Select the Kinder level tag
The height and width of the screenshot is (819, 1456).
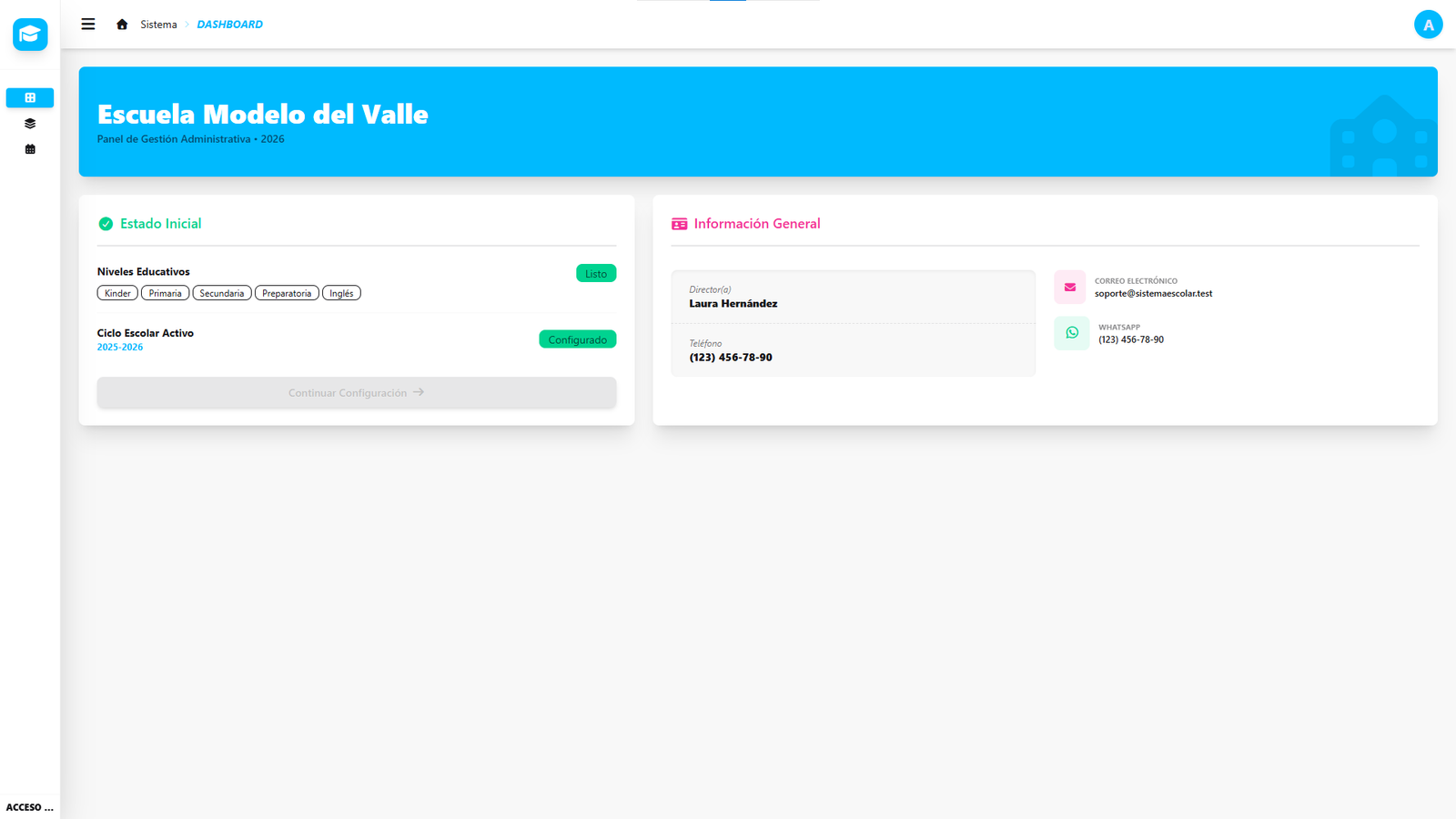(117, 293)
